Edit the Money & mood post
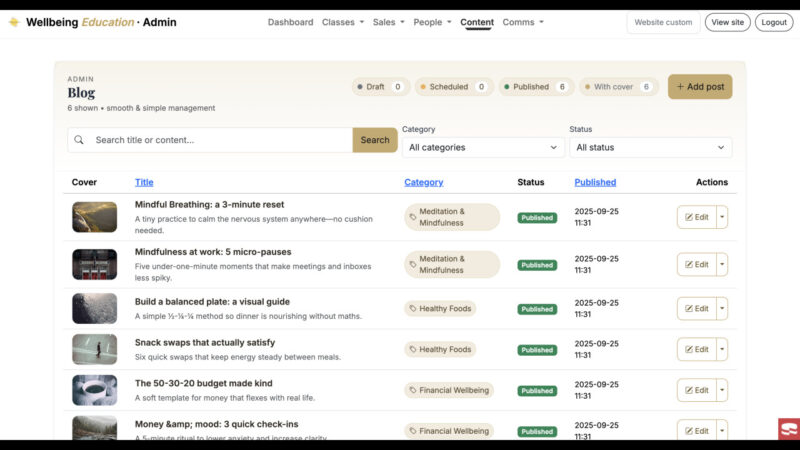Screen dimensions: 800x450 (696, 430)
